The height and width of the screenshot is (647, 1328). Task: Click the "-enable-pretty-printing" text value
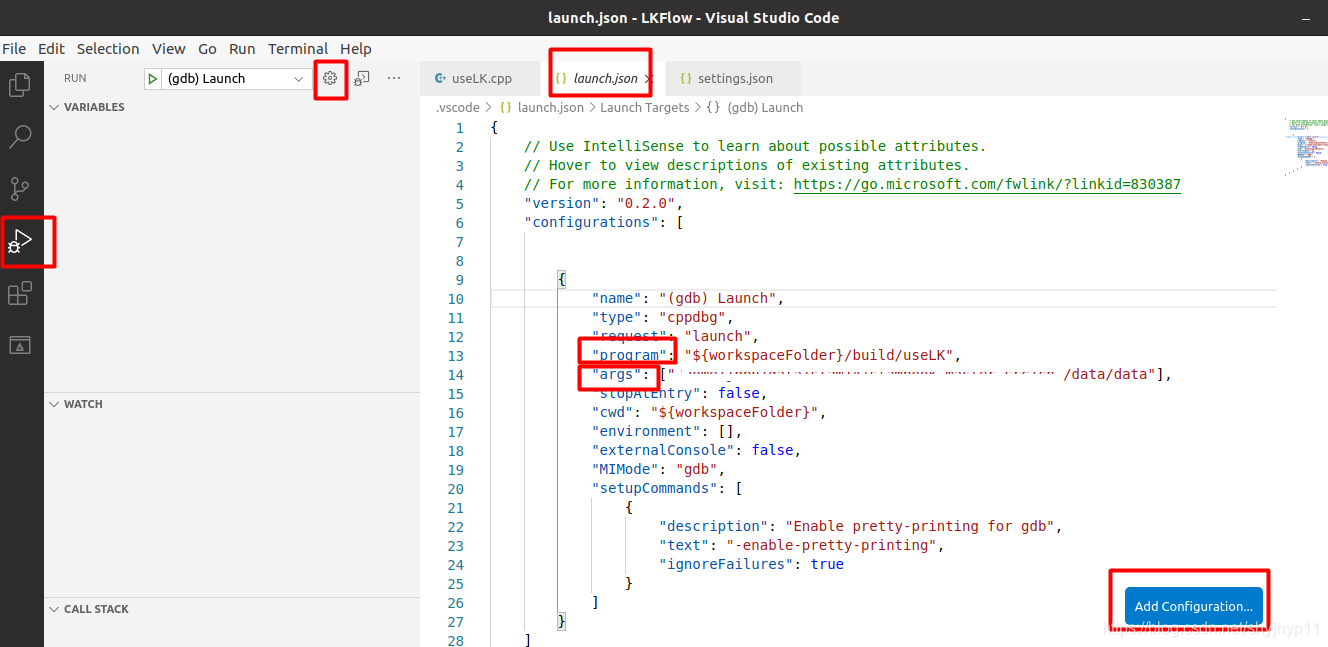(x=831, y=545)
